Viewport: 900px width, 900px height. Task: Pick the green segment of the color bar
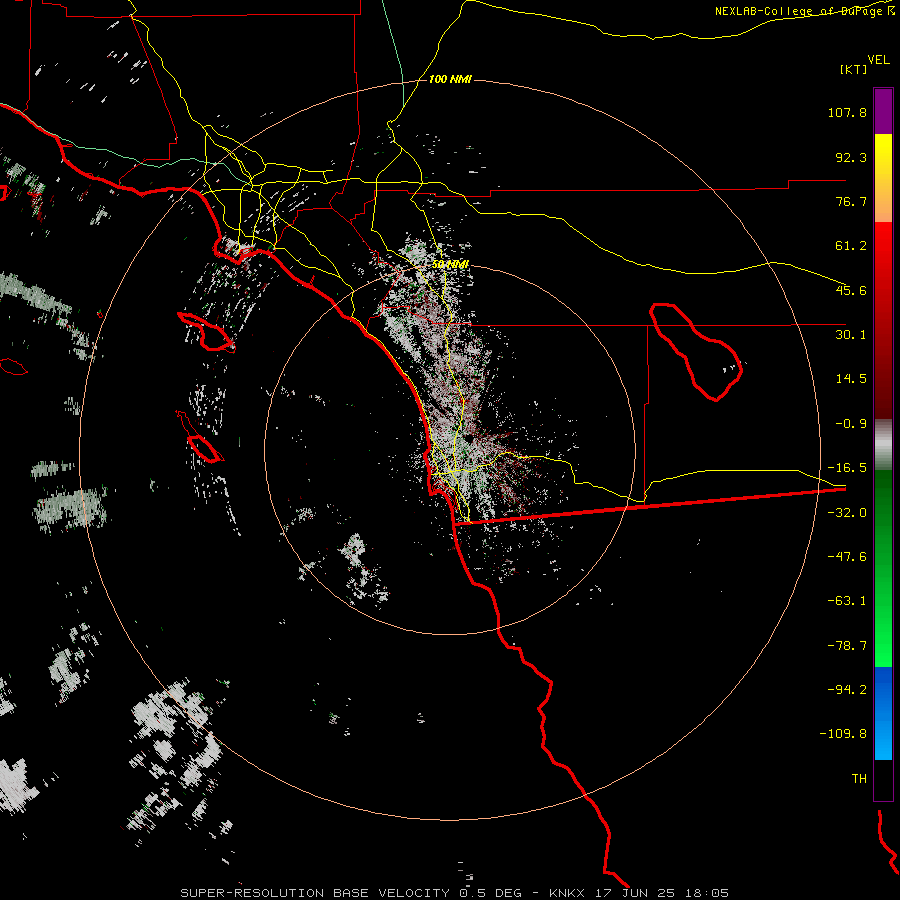coord(883,568)
